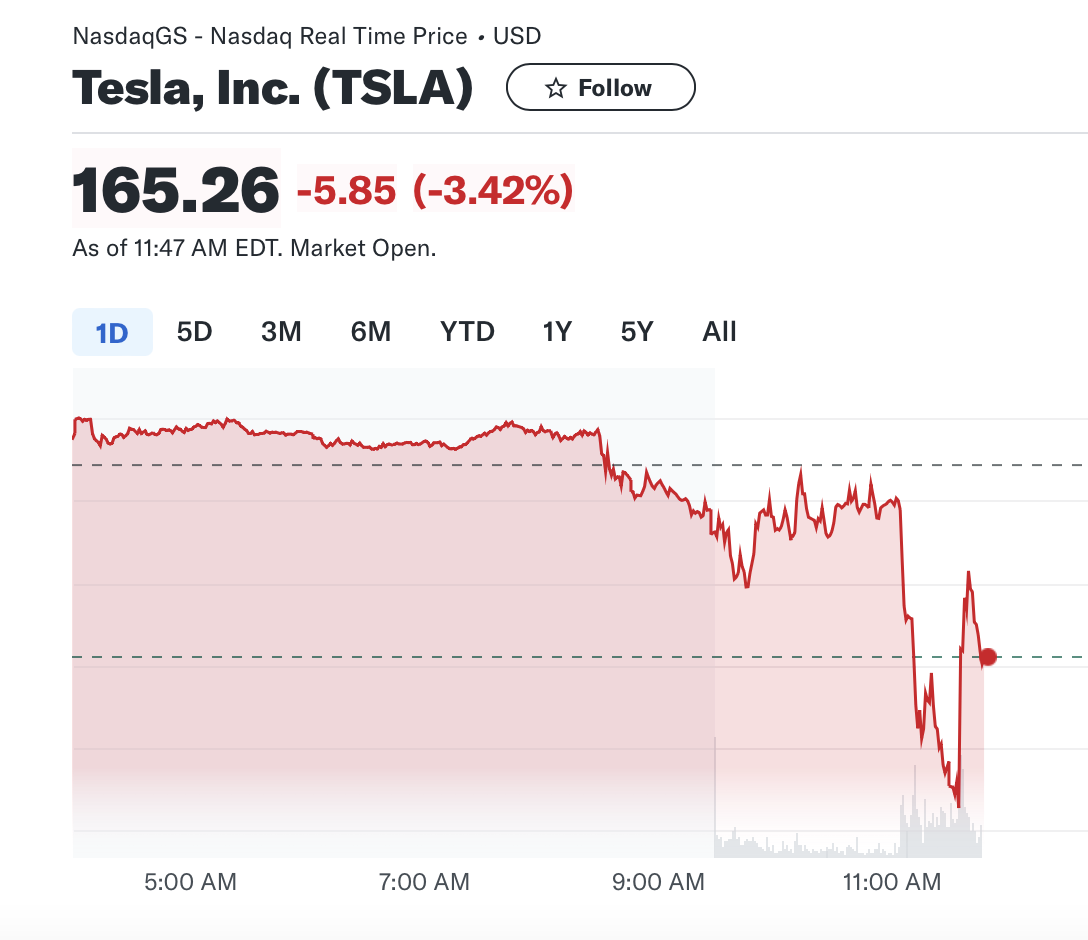Switch to the 5D range
This screenshot has height=940, width=1088.
194,332
